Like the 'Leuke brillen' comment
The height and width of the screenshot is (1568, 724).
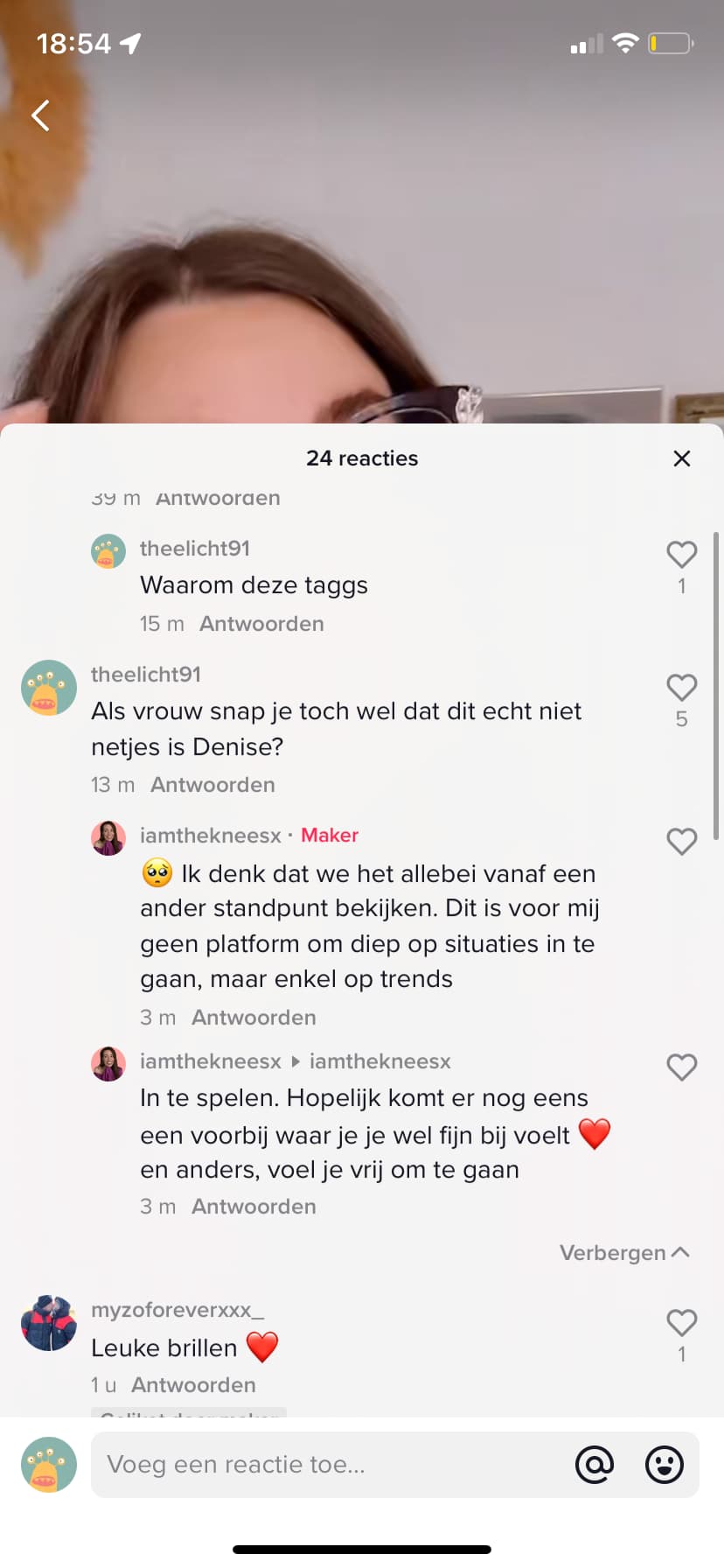point(682,1322)
